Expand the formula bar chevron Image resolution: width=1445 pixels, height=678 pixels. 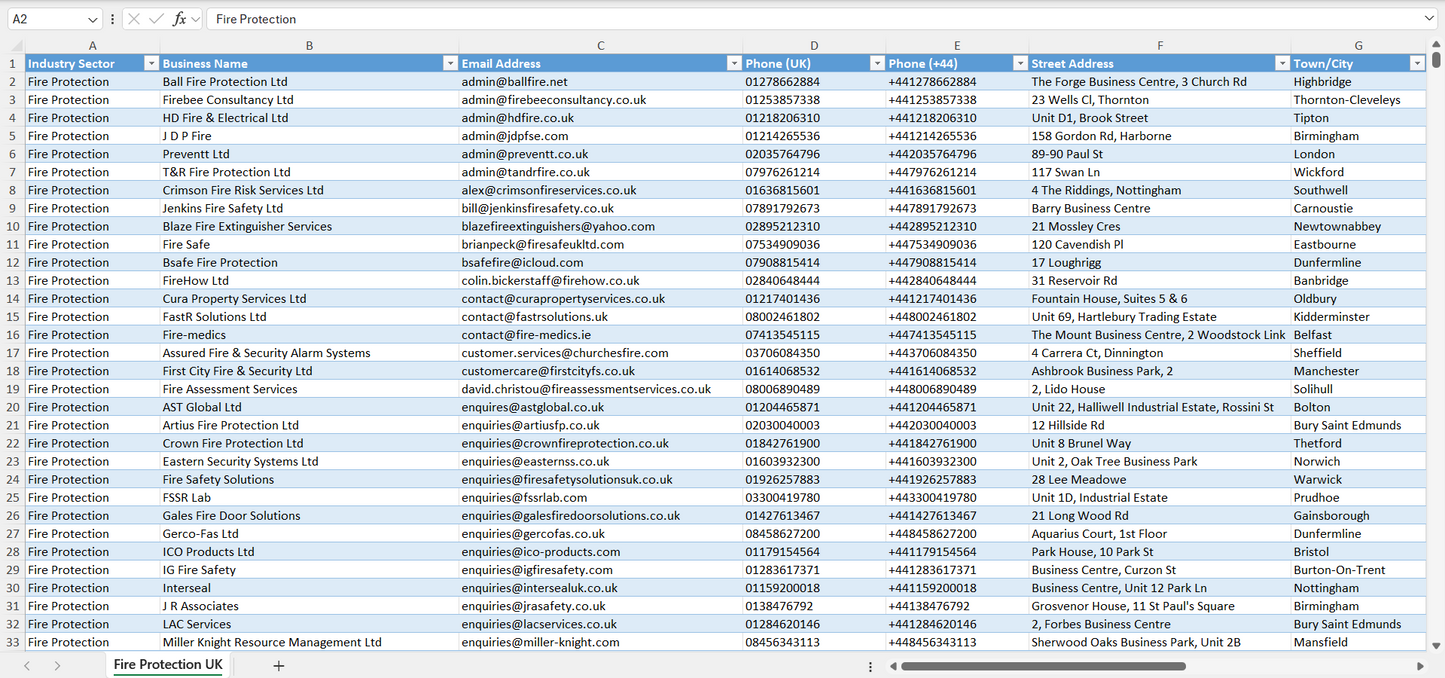pyautogui.click(x=1430, y=19)
